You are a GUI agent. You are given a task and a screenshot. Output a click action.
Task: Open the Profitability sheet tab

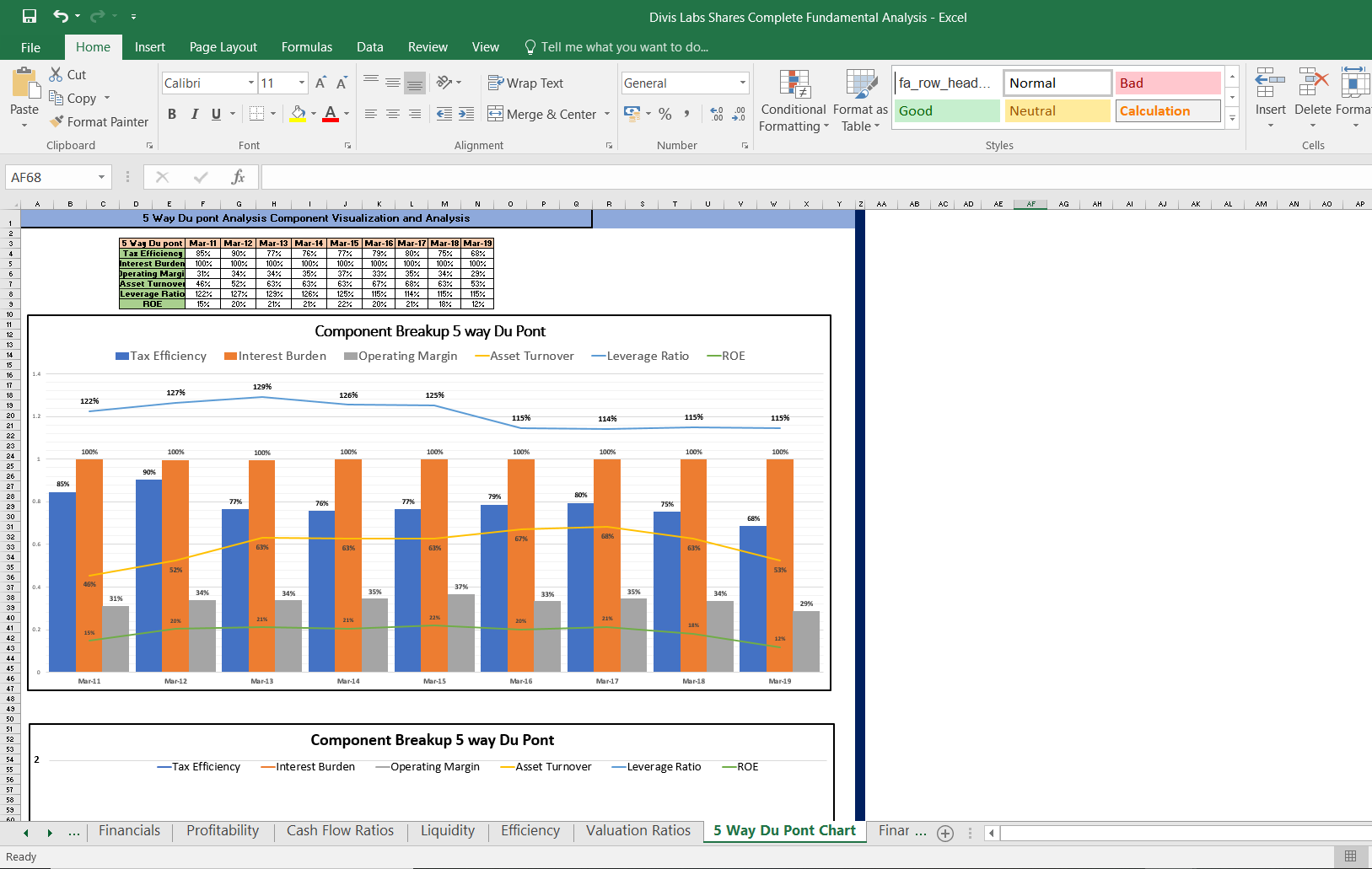click(223, 830)
